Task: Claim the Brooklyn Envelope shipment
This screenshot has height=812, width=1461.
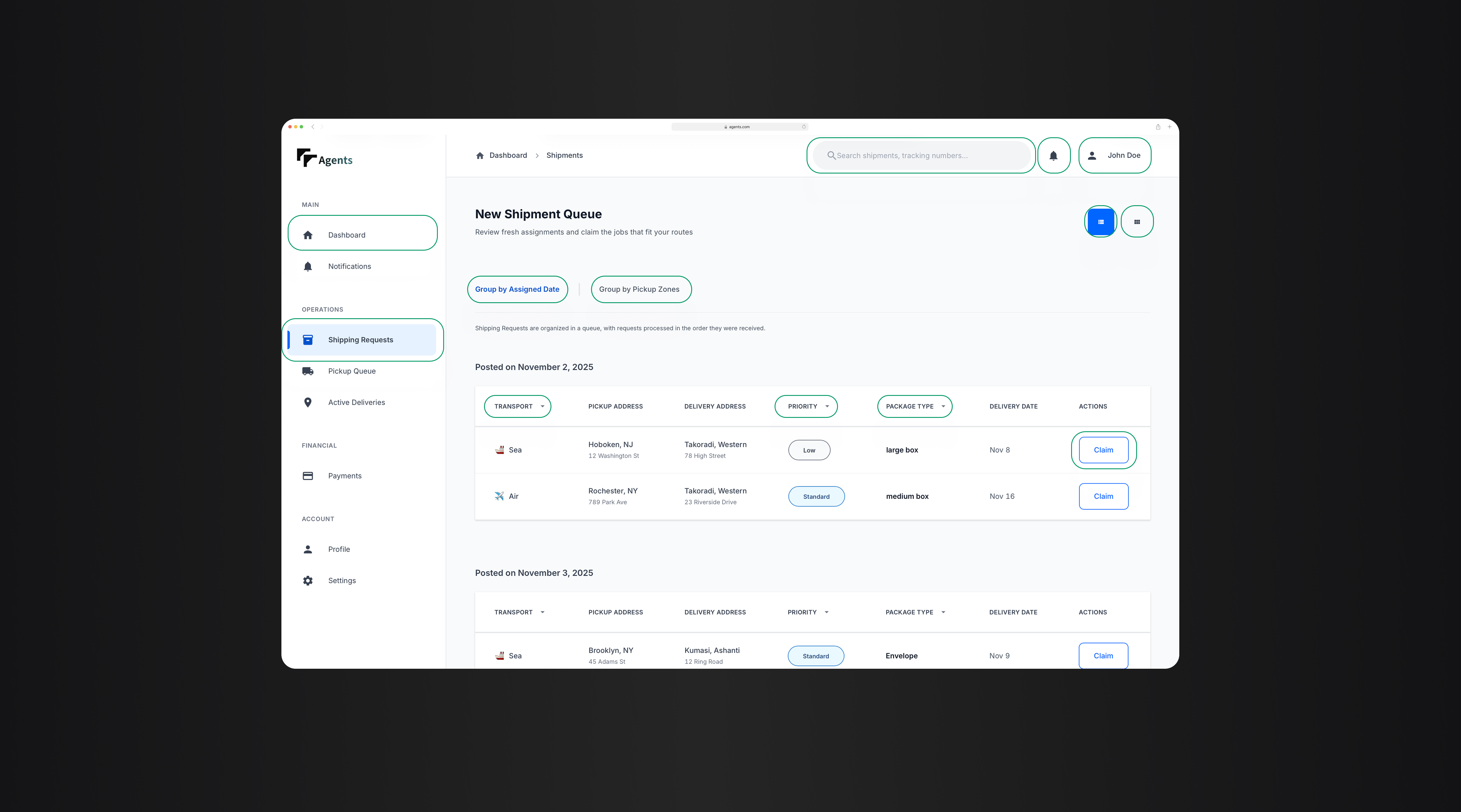Action: click(x=1103, y=656)
